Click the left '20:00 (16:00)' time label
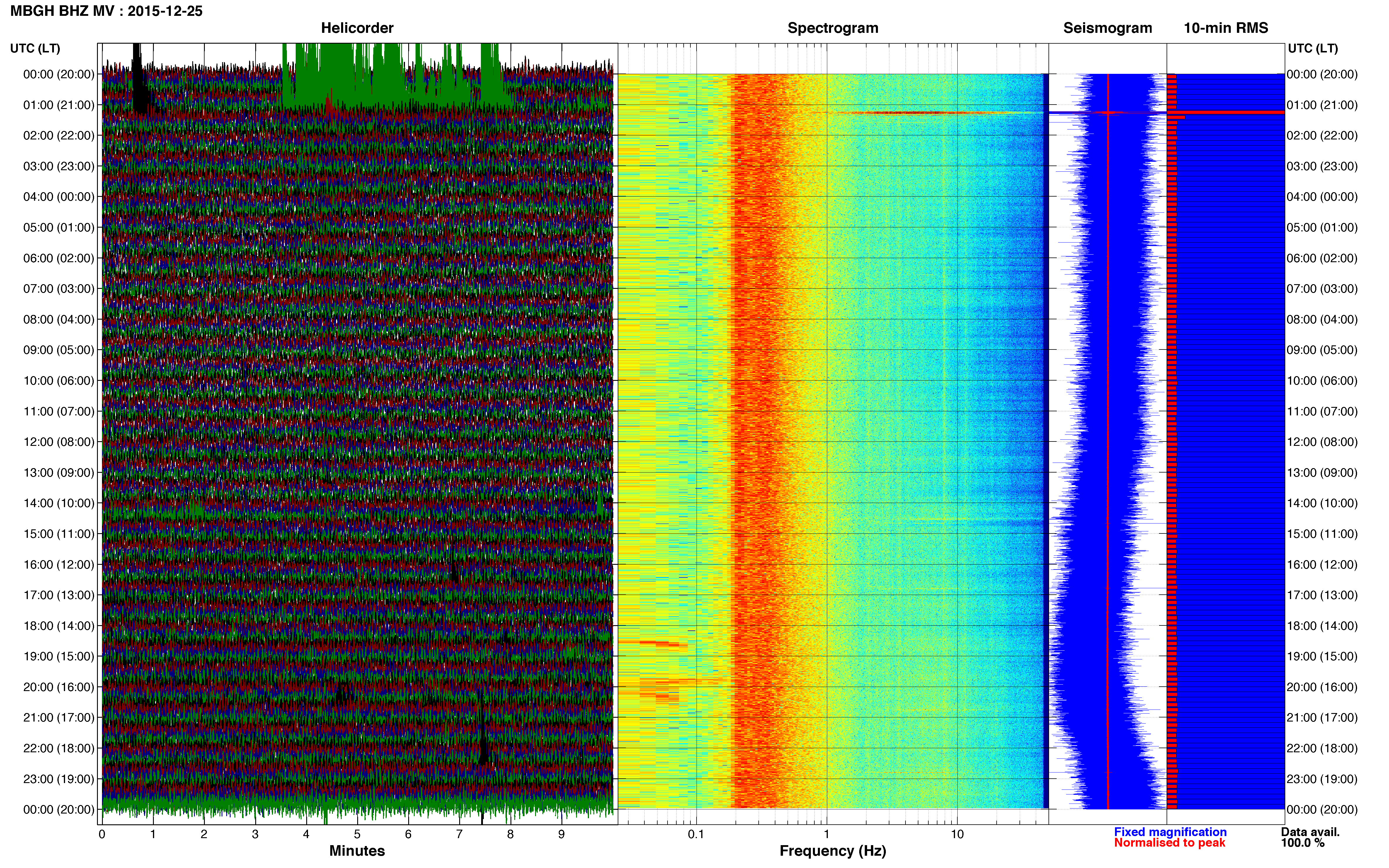The height and width of the screenshot is (868, 1389). 59,687
